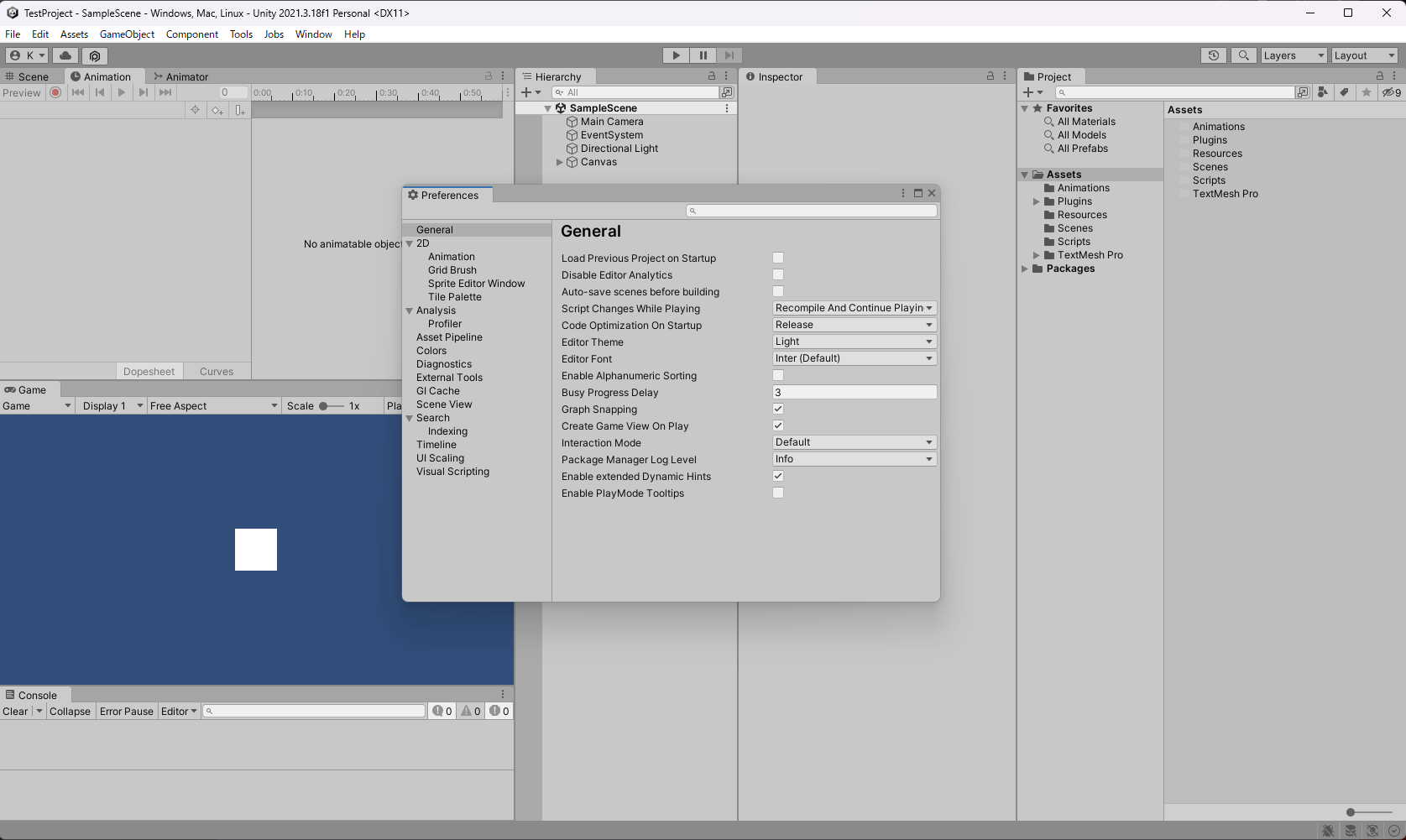Screen dimensions: 1406x840
Task: Open Undo History with the history icon
Action: (1213, 55)
